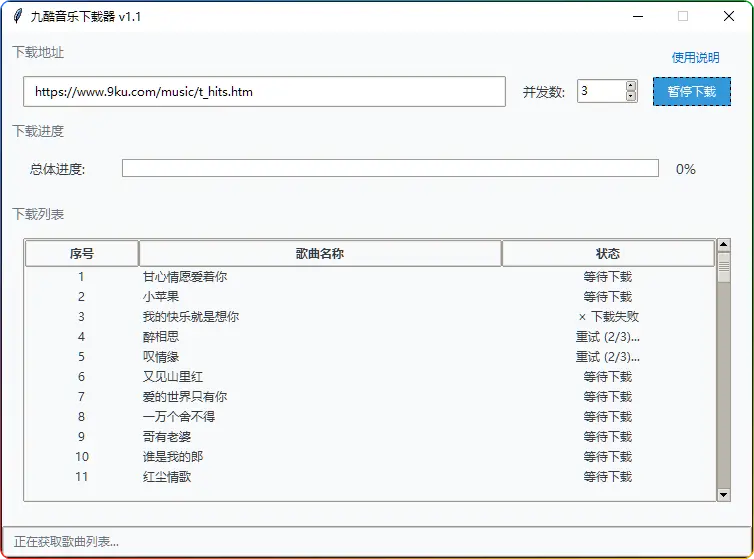Click the 等待下载 status of row 1
Viewport: 754px width, 559px height.
[608, 277]
